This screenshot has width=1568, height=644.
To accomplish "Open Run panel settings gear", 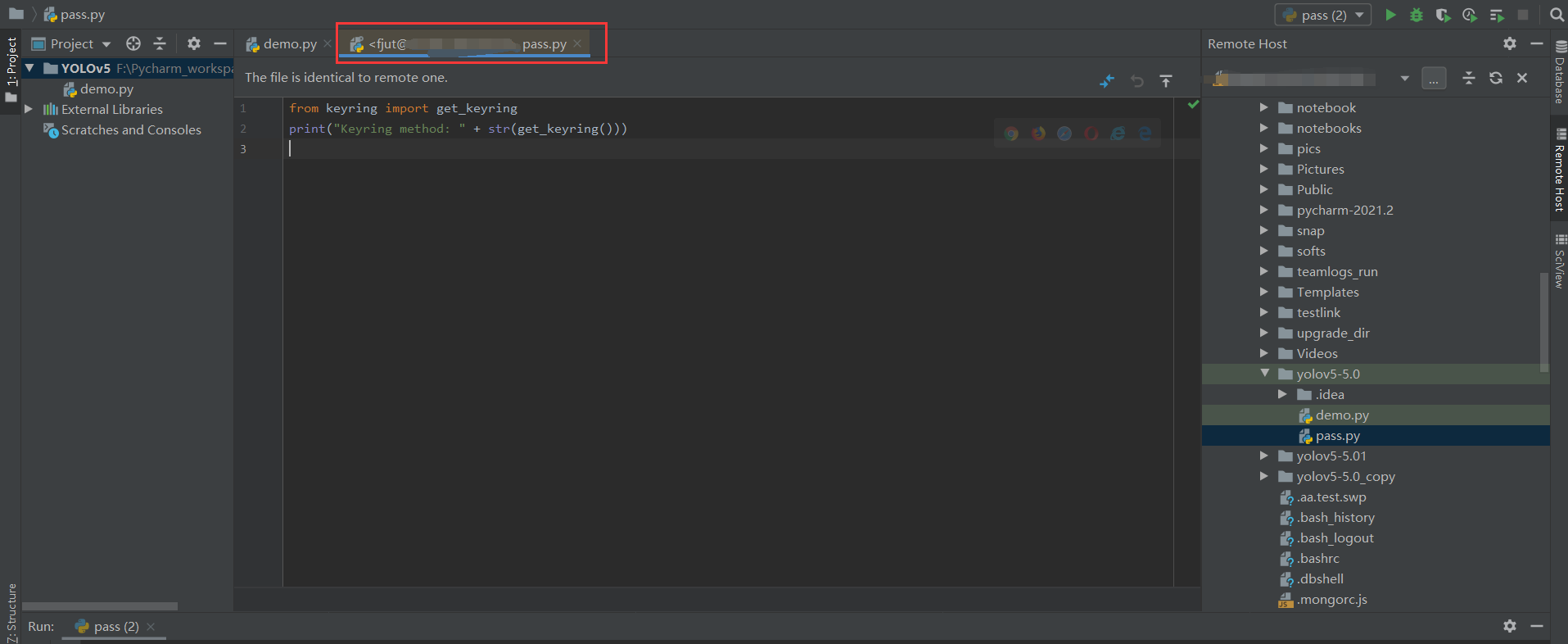I will click(x=1510, y=626).
